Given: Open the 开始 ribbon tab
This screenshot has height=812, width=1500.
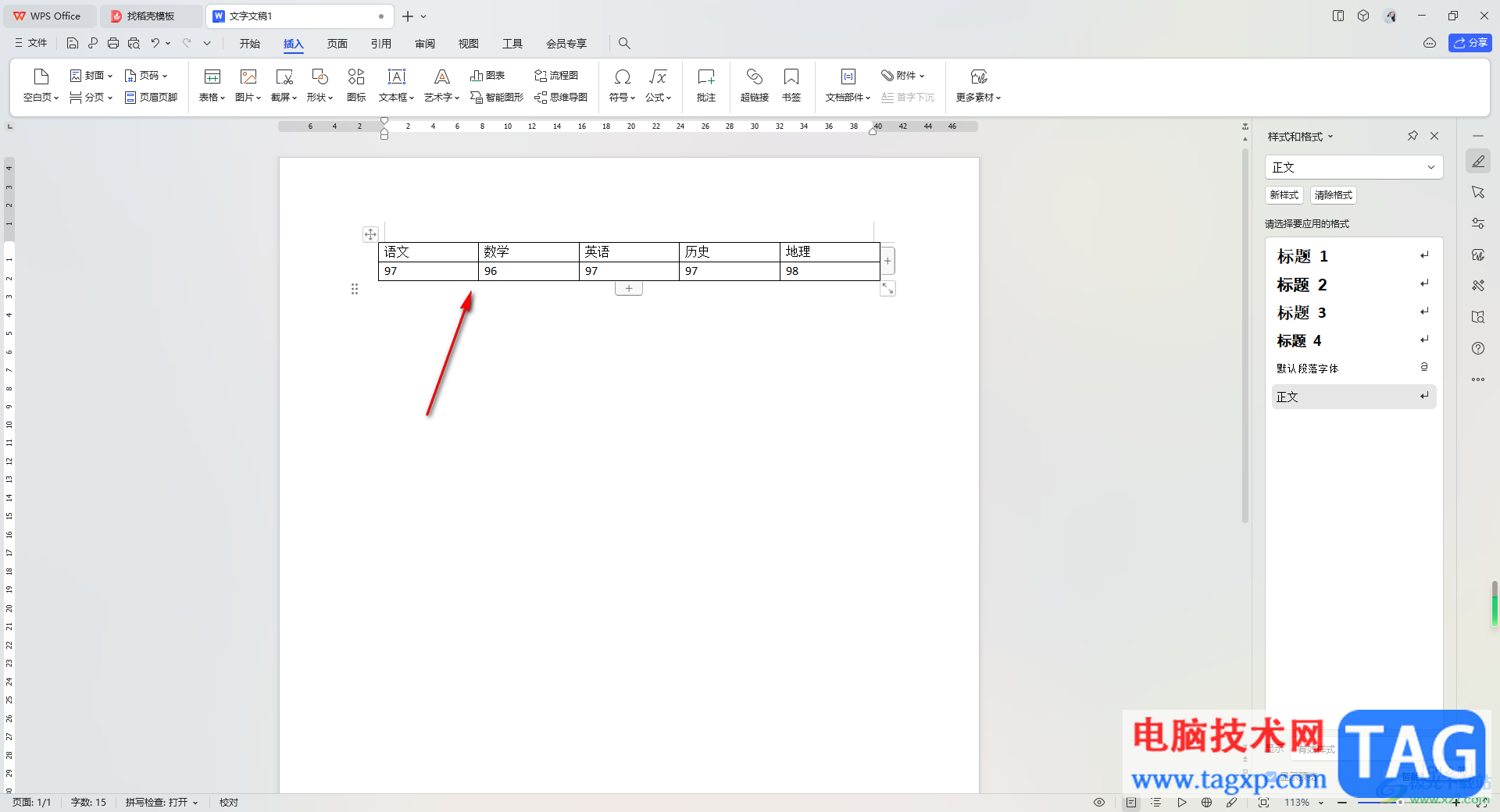Looking at the screenshot, I should click(250, 44).
